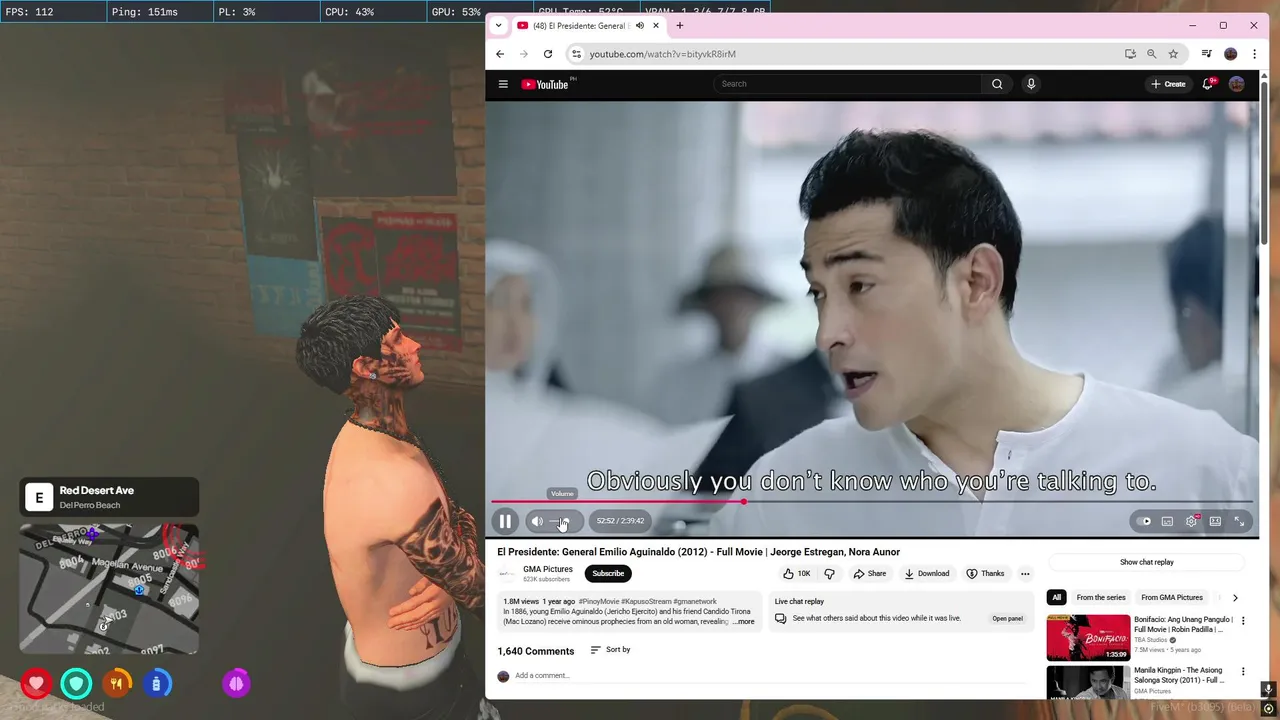
Task: Mute the video with the speaker icon
Action: pyautogui.click(x=537, y=521)
